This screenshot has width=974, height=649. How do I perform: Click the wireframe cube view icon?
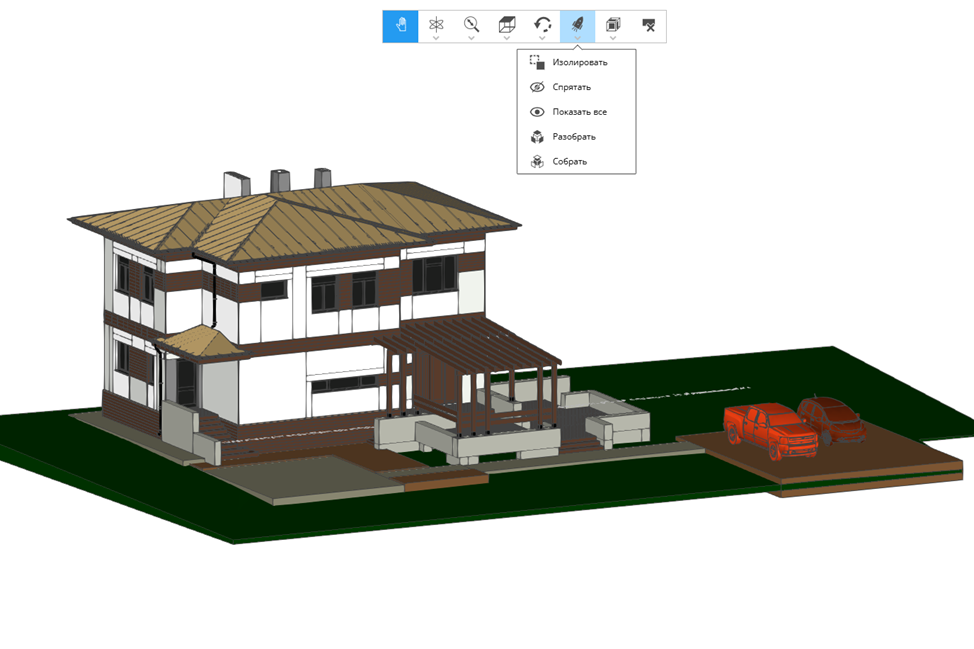[x=507, y=24]
